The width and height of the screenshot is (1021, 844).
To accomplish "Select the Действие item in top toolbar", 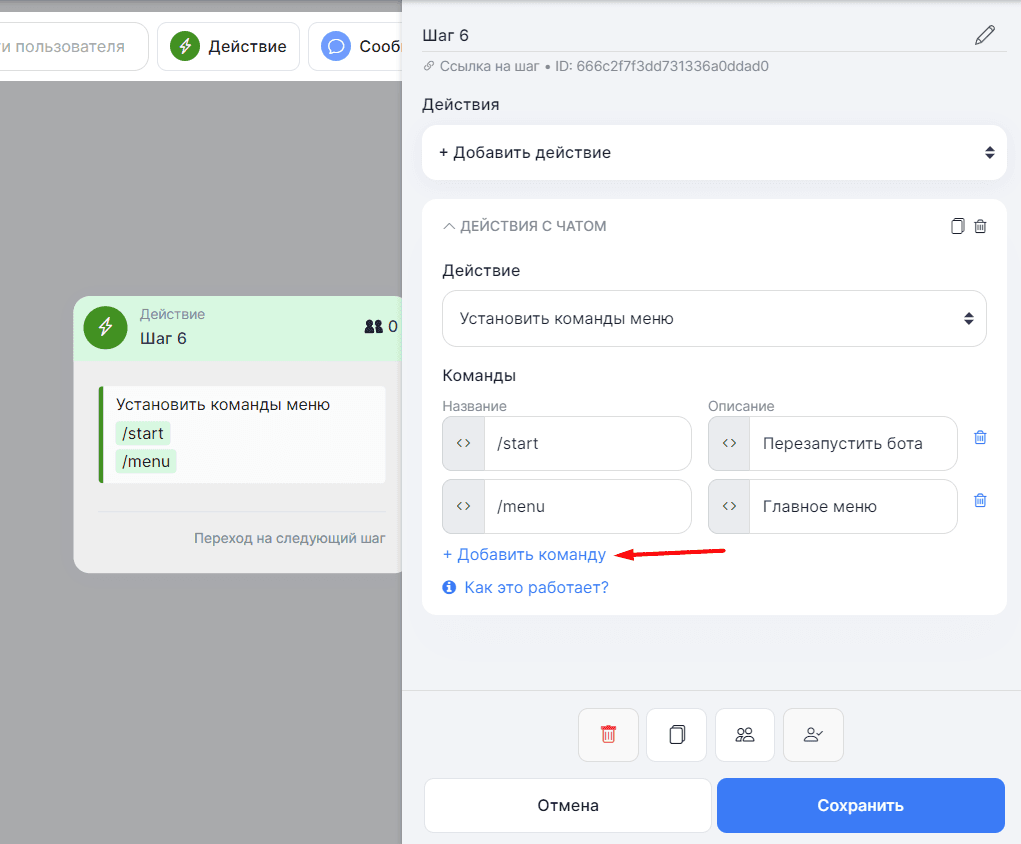I will (x=228, y=46).
